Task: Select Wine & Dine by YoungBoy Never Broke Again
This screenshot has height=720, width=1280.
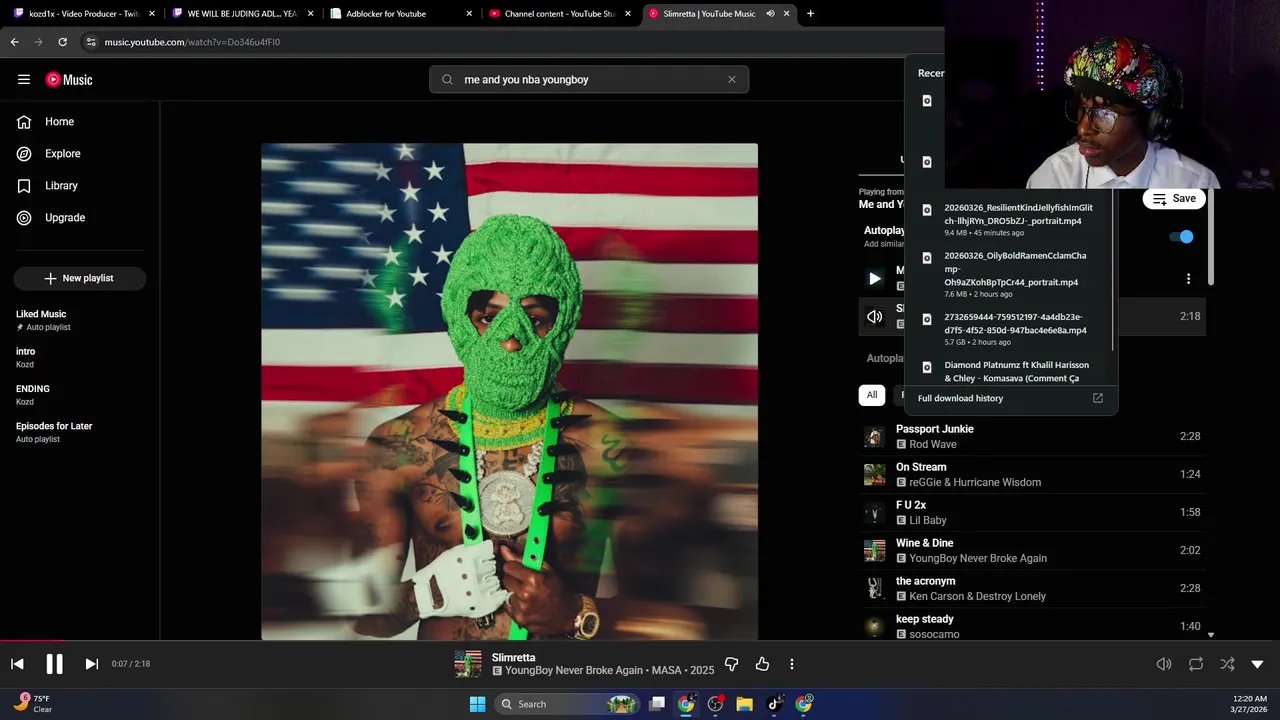Action: [x=1032, y=551]
